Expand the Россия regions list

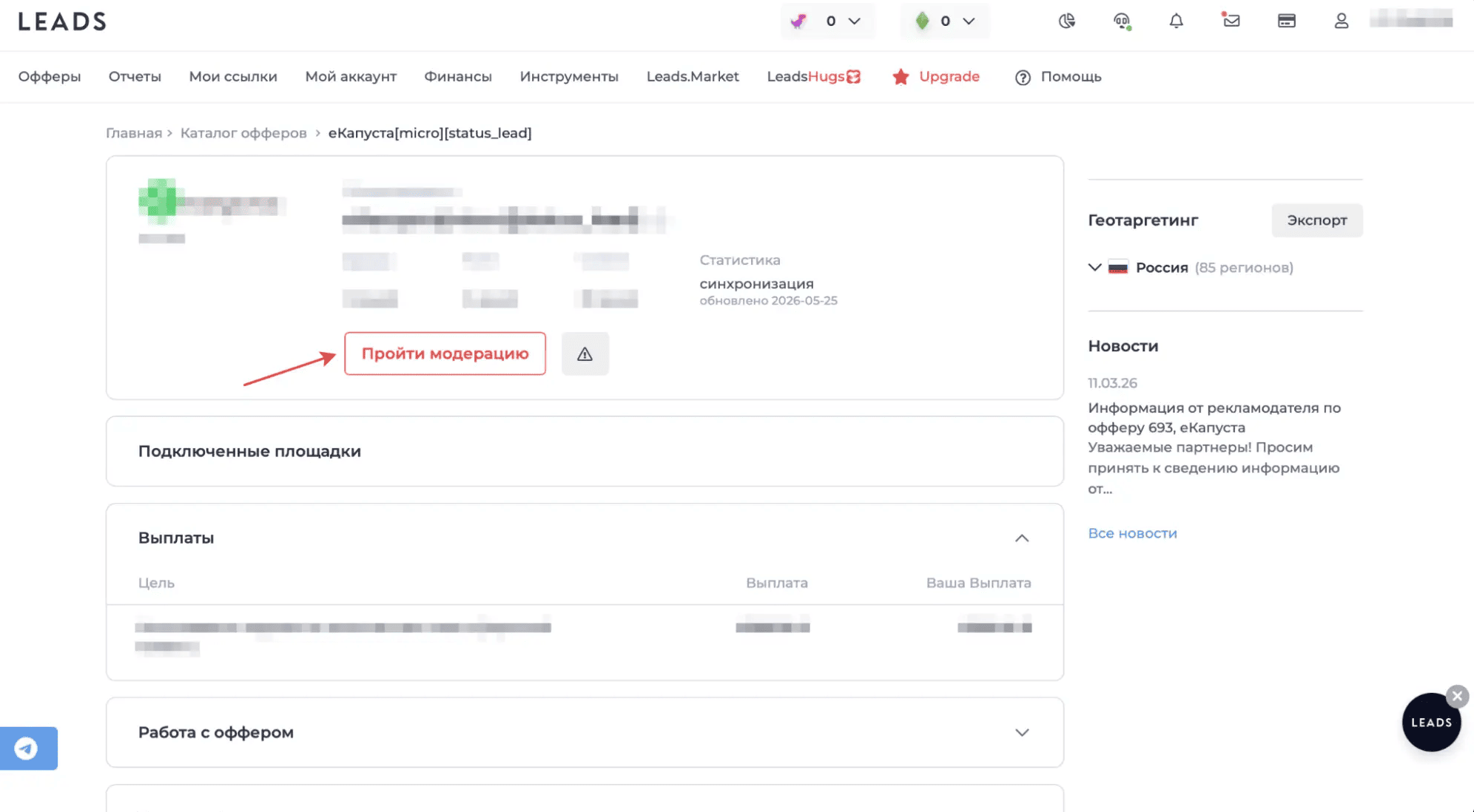(1095, 267)
